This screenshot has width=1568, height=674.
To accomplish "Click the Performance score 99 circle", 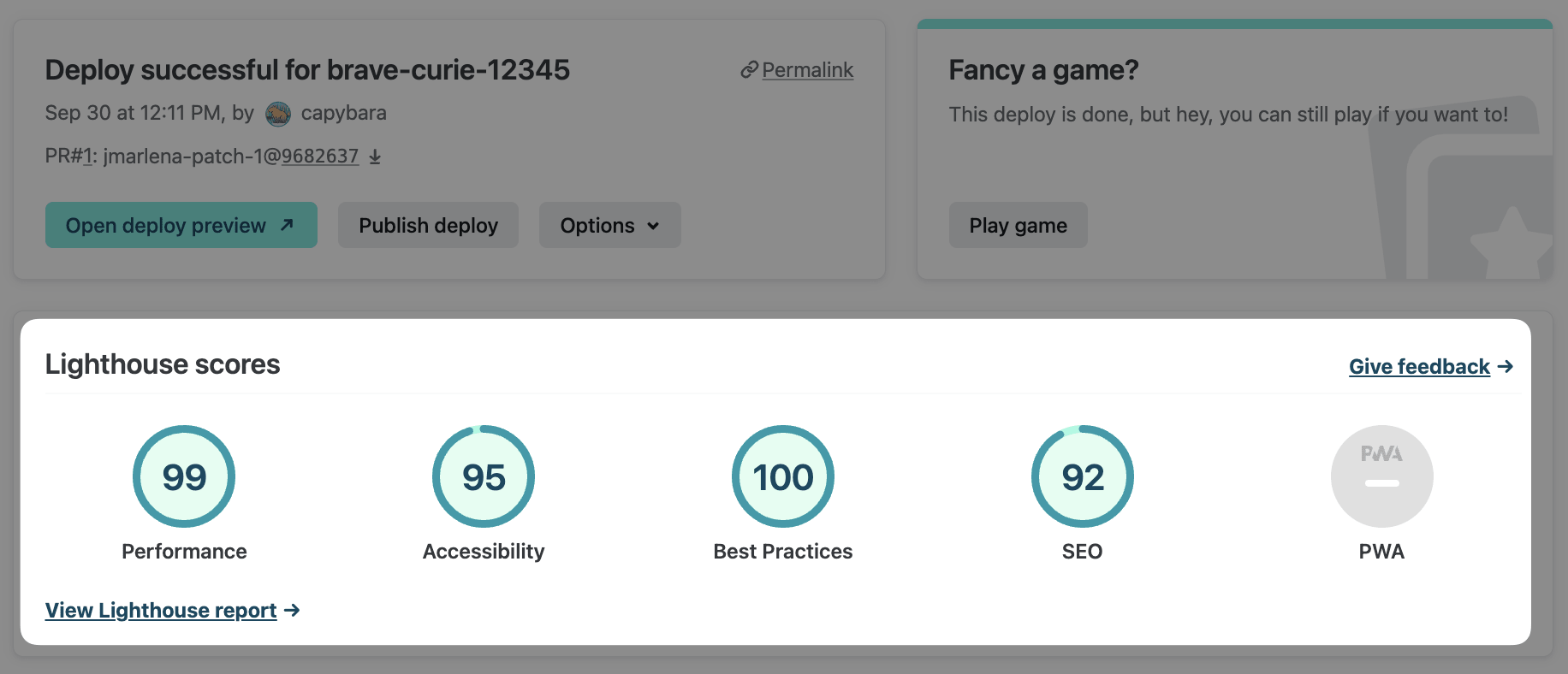I will tap(184, 476).
